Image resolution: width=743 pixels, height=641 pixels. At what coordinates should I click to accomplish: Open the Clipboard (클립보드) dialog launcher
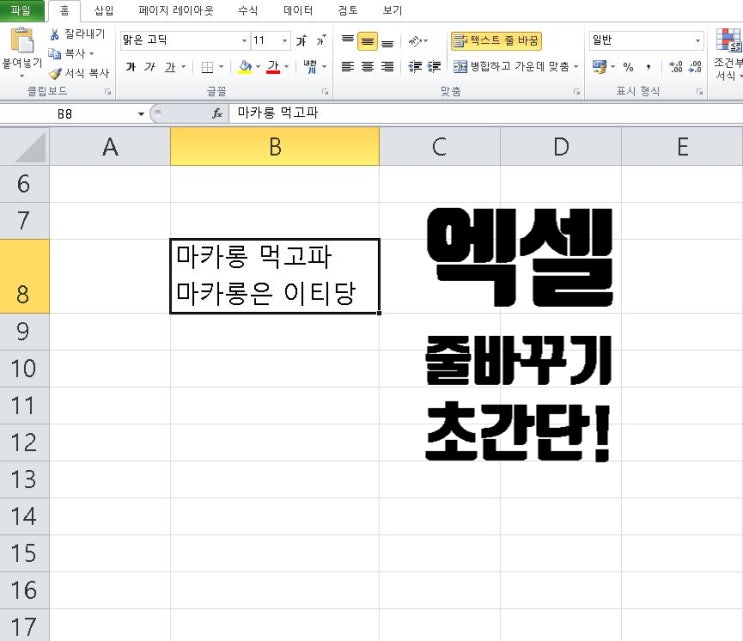pyautogui.click(x=108, y=92)
